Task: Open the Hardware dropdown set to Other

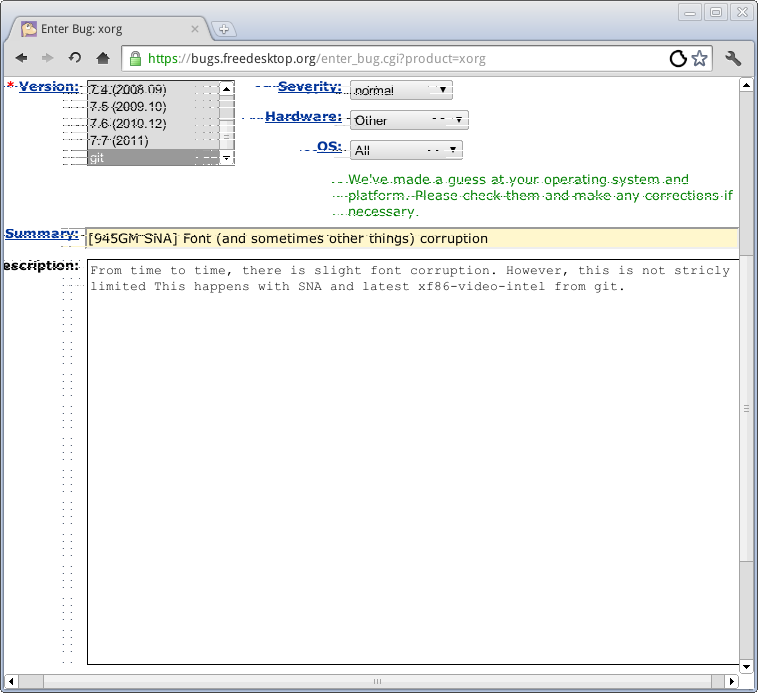Action: point(409,120)
